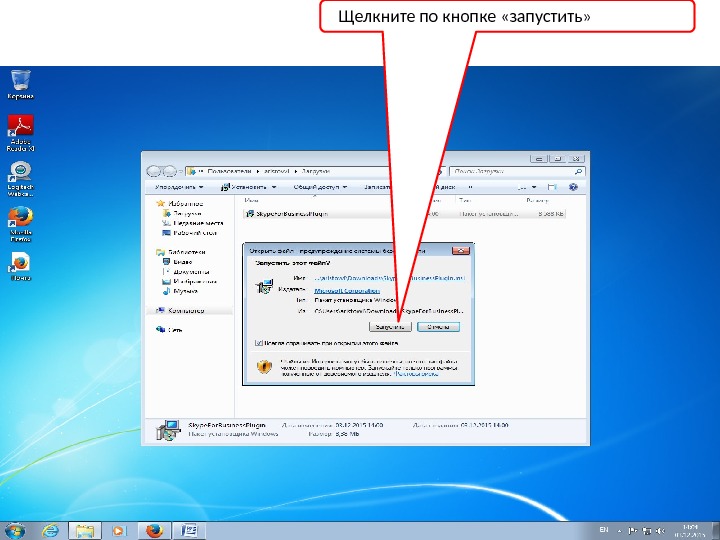The width and height of the screenshot is (720, 540).
Task: Open the Adobe Reader XI desktop icon
Action: tap(21, 133)
